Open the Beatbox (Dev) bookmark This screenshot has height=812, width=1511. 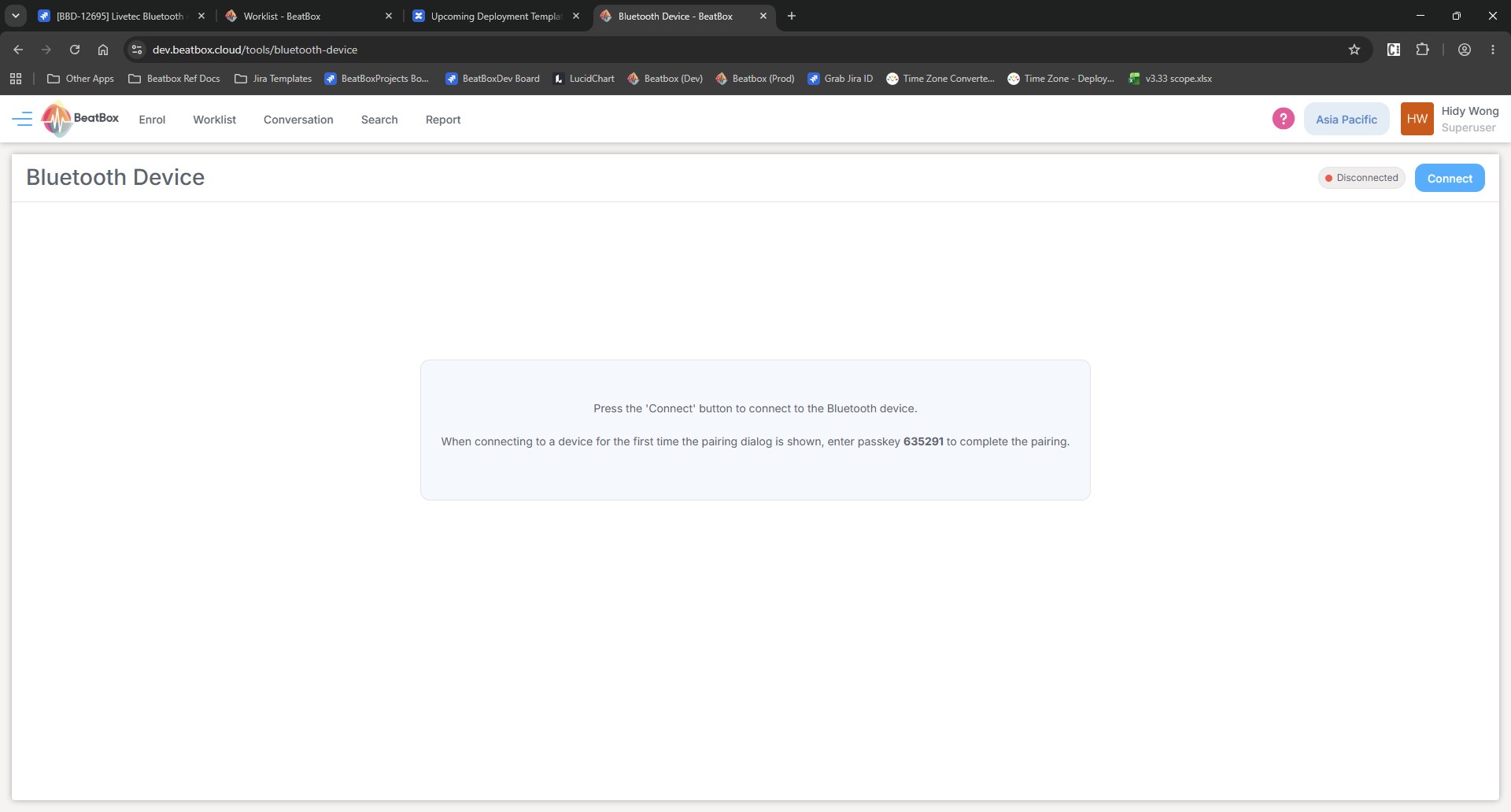pyautogui.click(x=665, y=79)
